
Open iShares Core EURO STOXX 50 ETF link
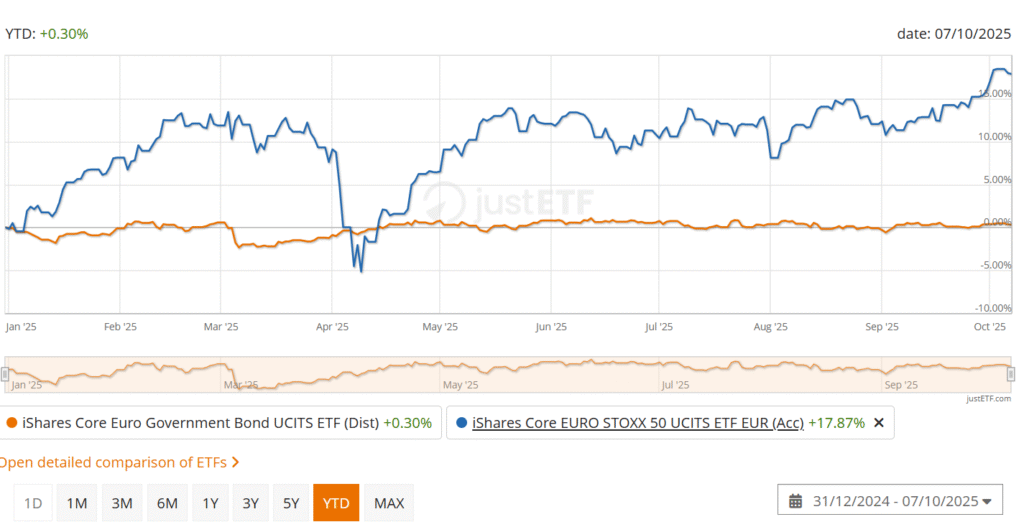pyautogui.click(x=637, y=423)
